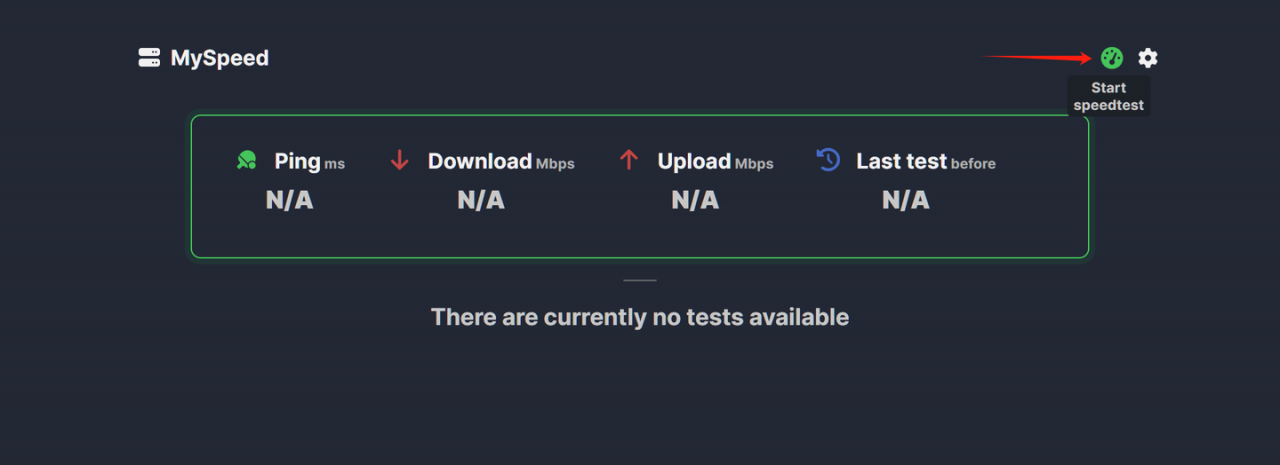Viewport: 1280px width, 465px height.
Task: Click the N/A value under Upload
Action: [695, 200]
